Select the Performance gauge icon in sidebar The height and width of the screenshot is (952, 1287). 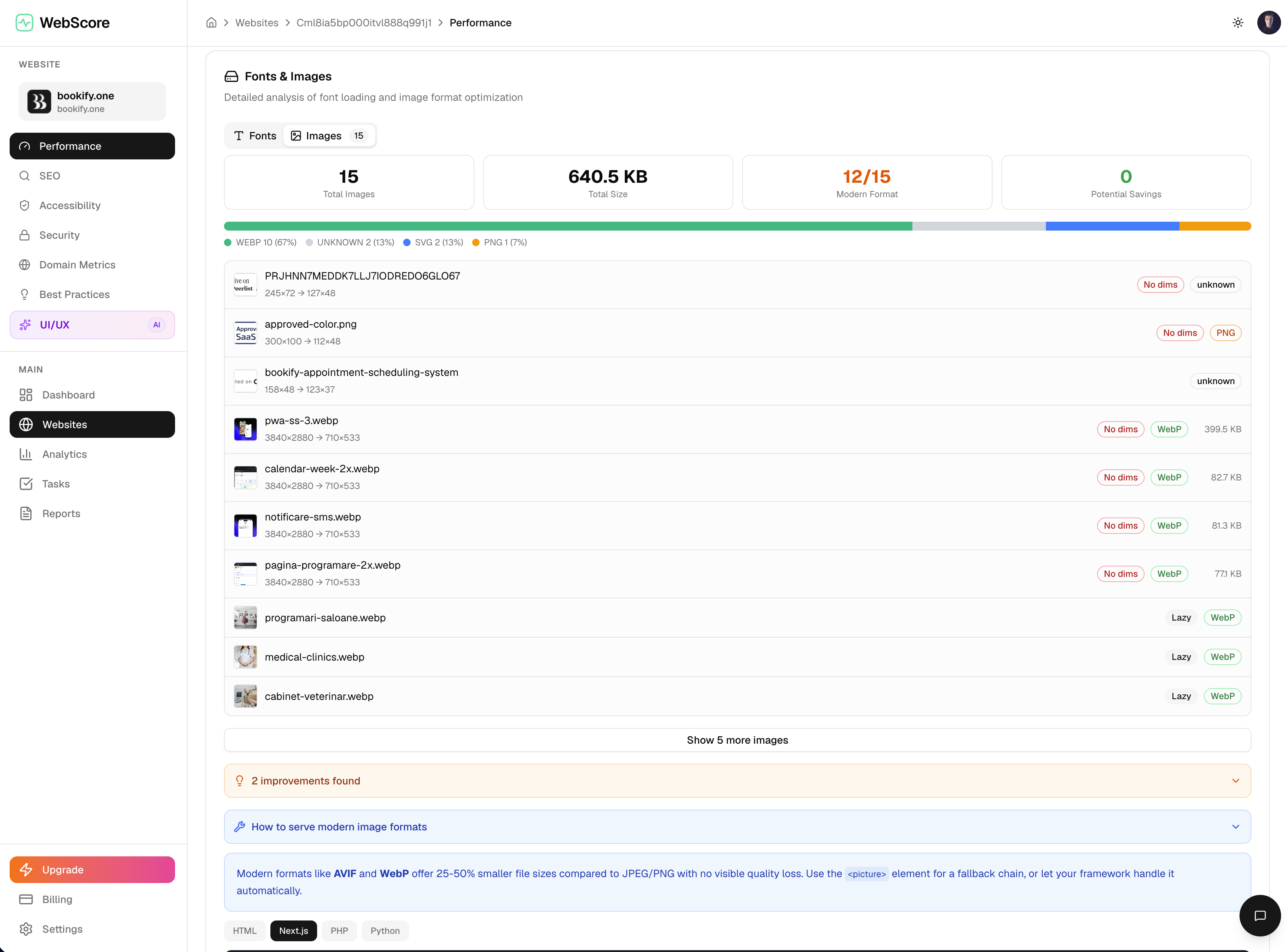click(x=25, y=146)
